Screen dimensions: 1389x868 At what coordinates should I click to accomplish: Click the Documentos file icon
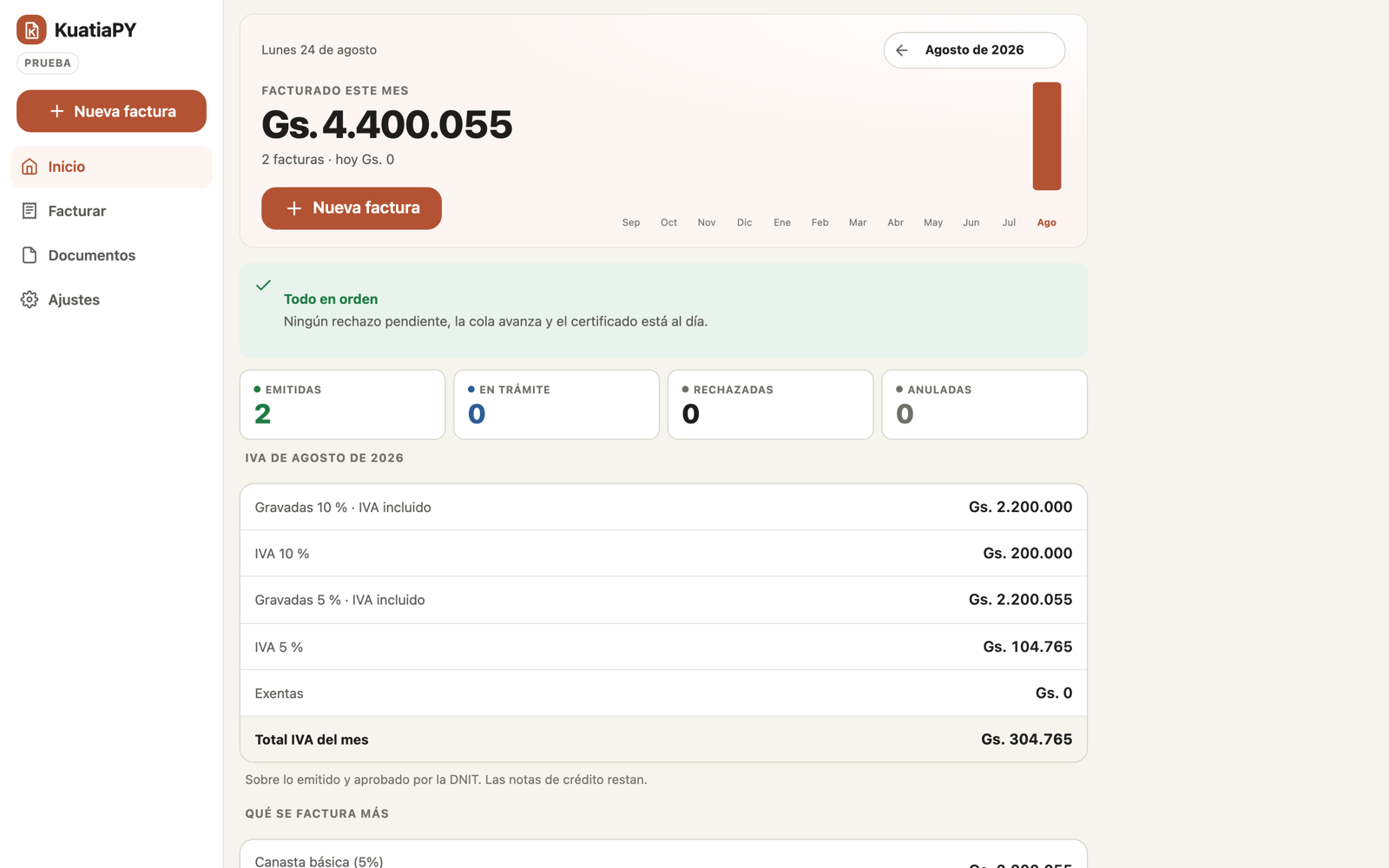tap(30, 255)
